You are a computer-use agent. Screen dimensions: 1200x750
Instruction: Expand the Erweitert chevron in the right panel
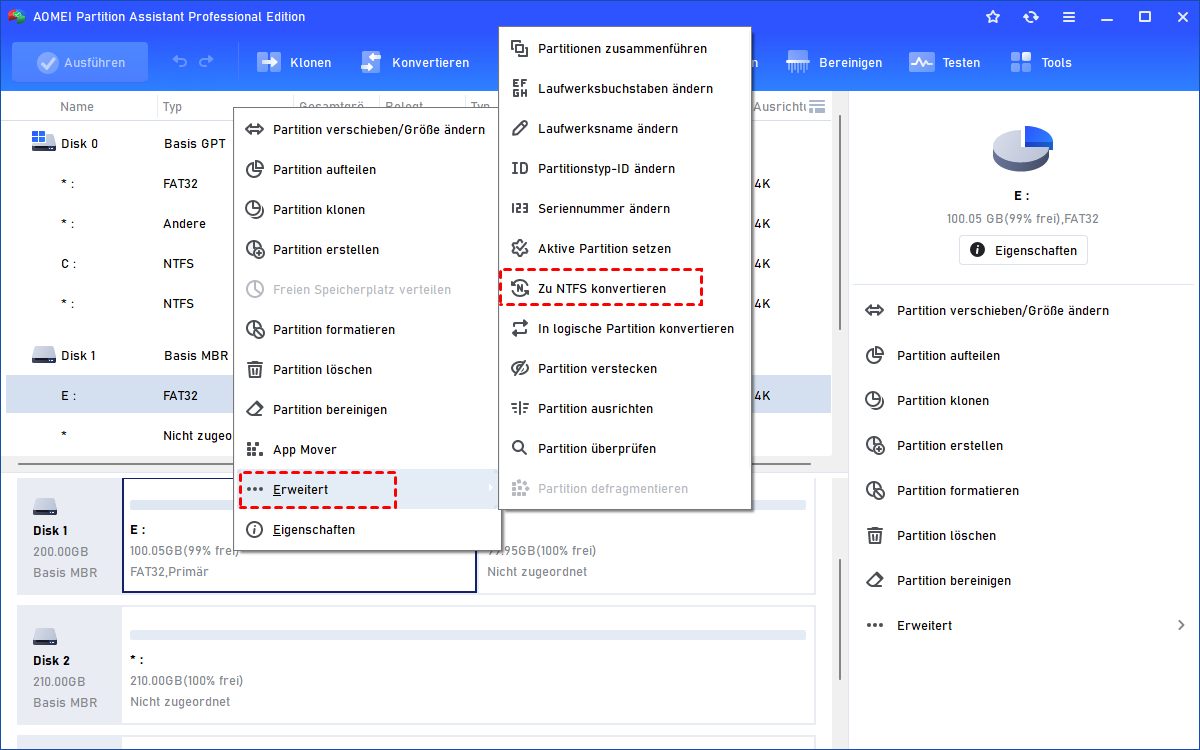point(1181,625)
